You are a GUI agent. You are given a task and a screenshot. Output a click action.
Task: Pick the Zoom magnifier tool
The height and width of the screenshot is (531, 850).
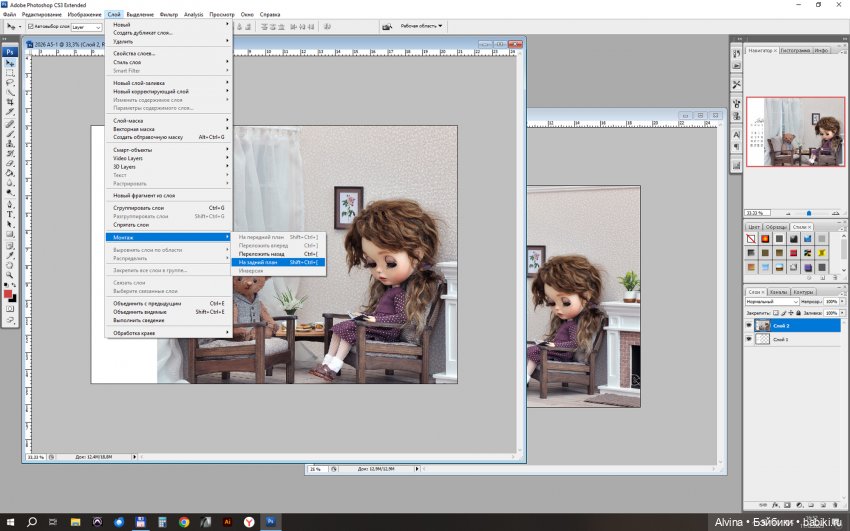pyautogui.click(x=10, y=276)
